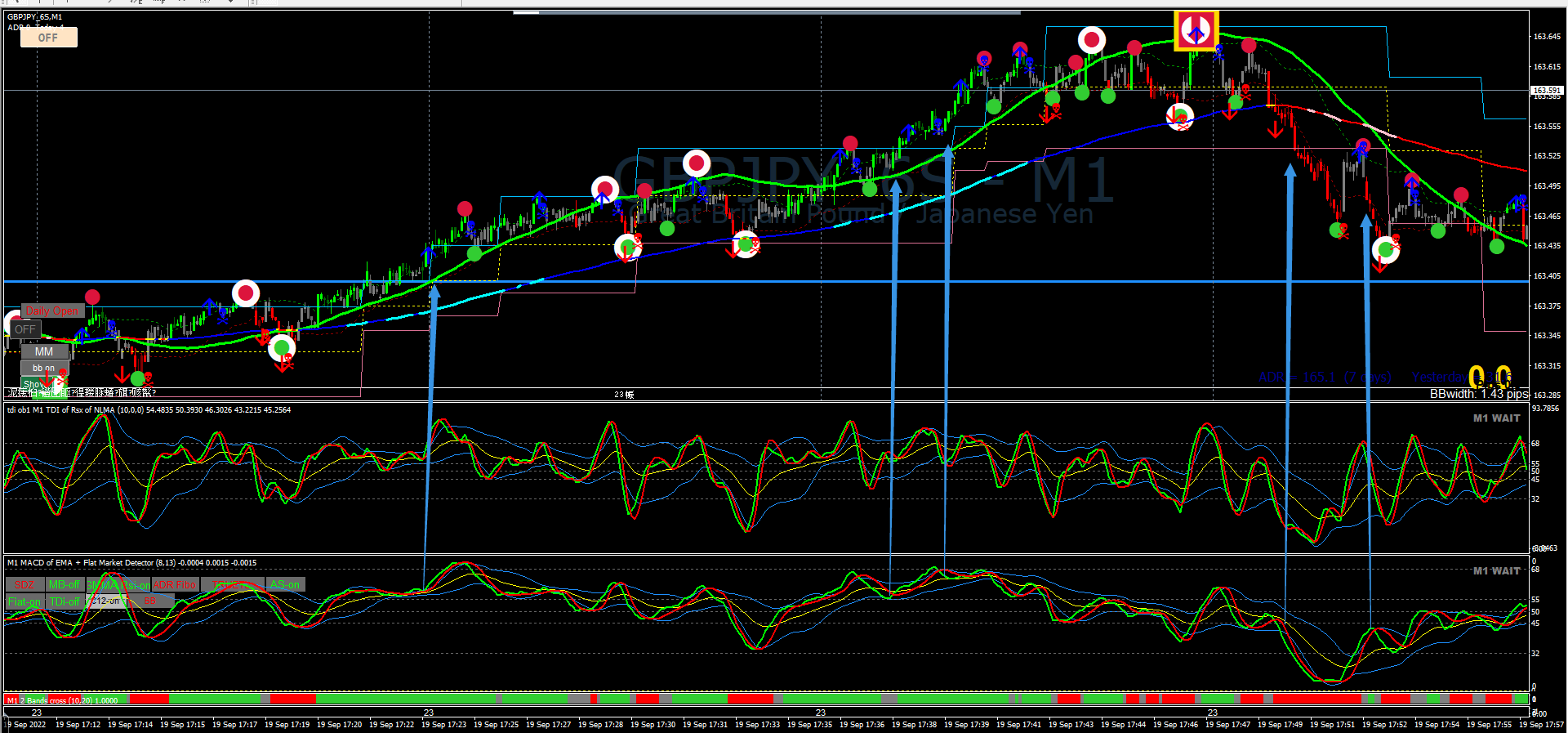Click the GBPJPY_6S,M1 chart title
Image resolution: width=1568 pixels, height=733 pixels.
pos(34,16)
